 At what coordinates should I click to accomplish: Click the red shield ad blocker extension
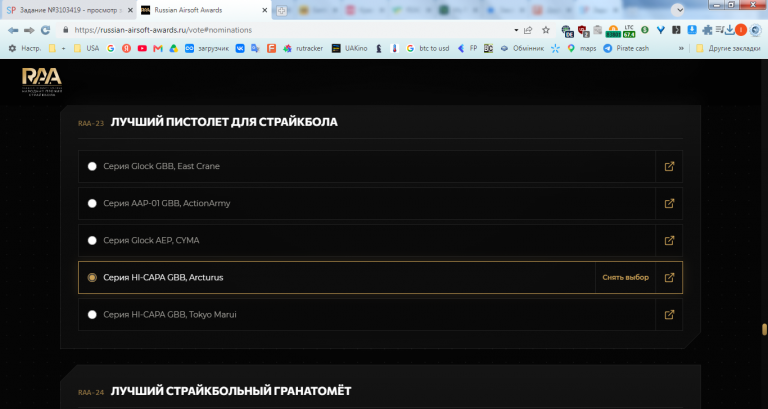click(583, 31)
